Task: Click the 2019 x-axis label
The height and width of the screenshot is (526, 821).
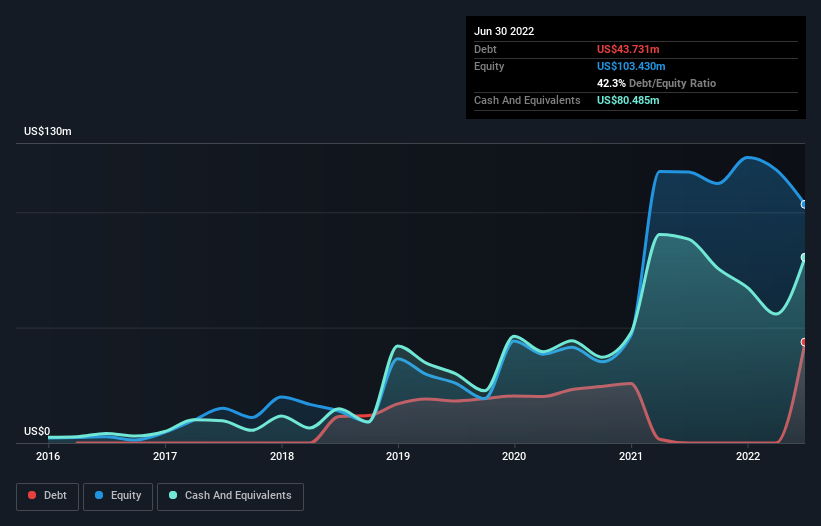Action: pyautogui.click(x=398, y=456)
